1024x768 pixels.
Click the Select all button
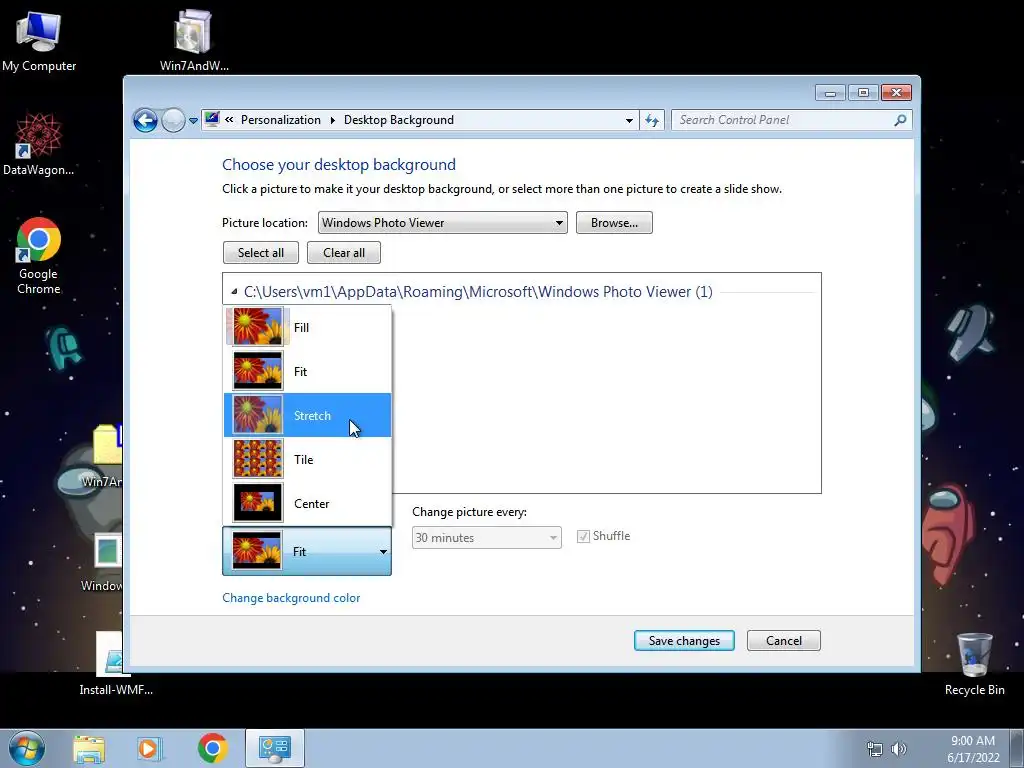[x=261, y=253]
